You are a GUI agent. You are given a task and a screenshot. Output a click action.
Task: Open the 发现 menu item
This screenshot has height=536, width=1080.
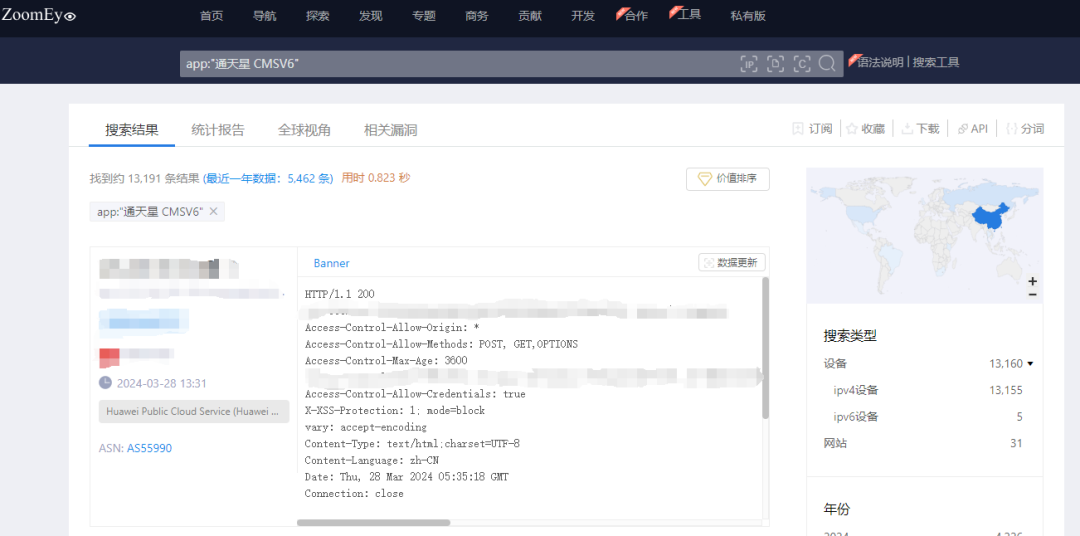371,16
